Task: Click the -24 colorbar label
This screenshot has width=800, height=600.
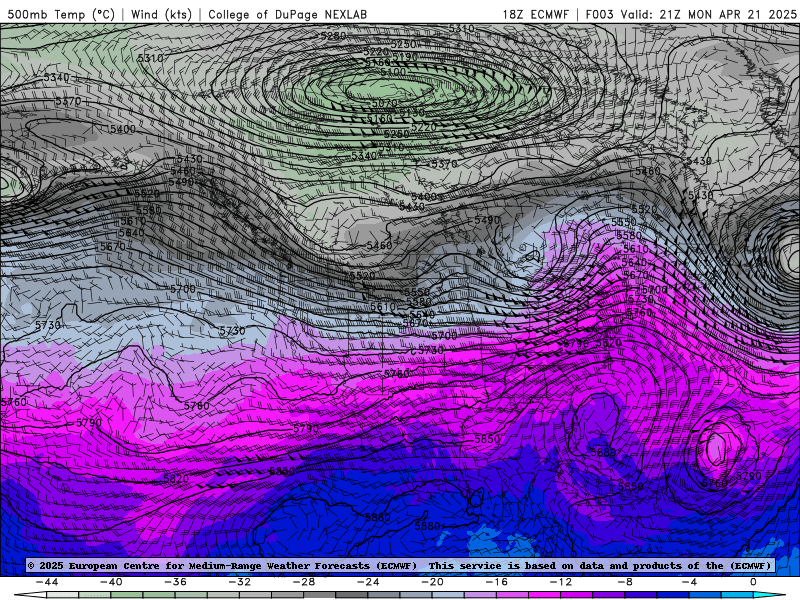Action: point(368,582)
